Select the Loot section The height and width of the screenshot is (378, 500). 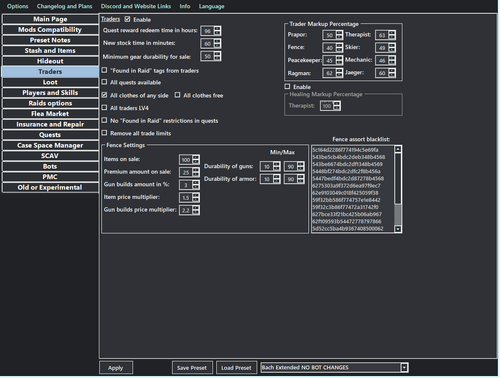coord(50,82)
